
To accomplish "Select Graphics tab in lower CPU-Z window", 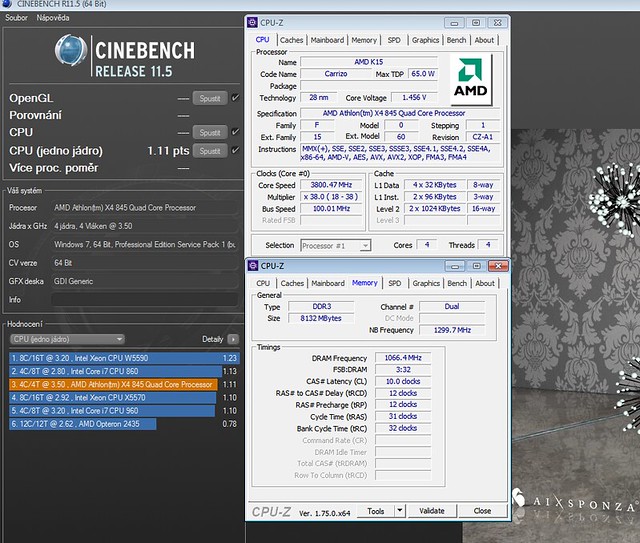I will 426,283.
